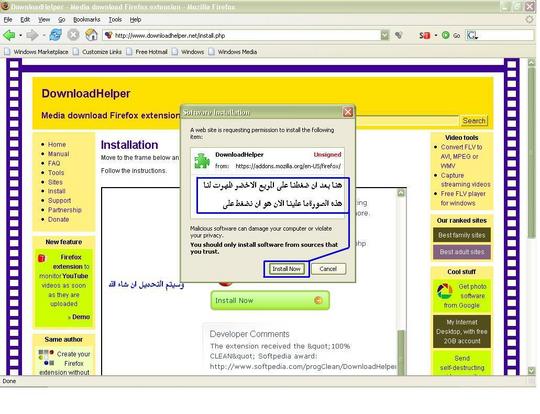Screen dimensions: 540x414
Task: Click the page's vertical scrollbar
Action: click(532, 217)
